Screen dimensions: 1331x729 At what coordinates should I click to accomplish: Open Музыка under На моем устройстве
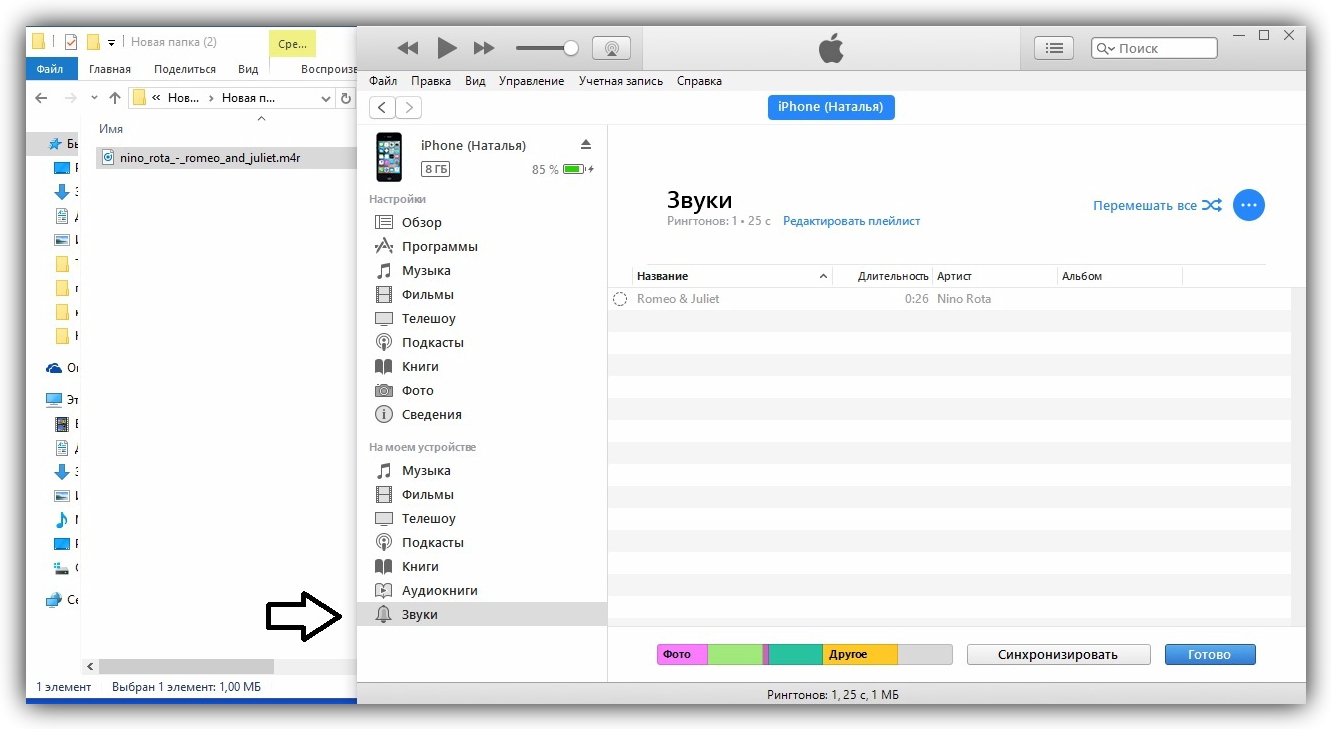coord(481,470)
